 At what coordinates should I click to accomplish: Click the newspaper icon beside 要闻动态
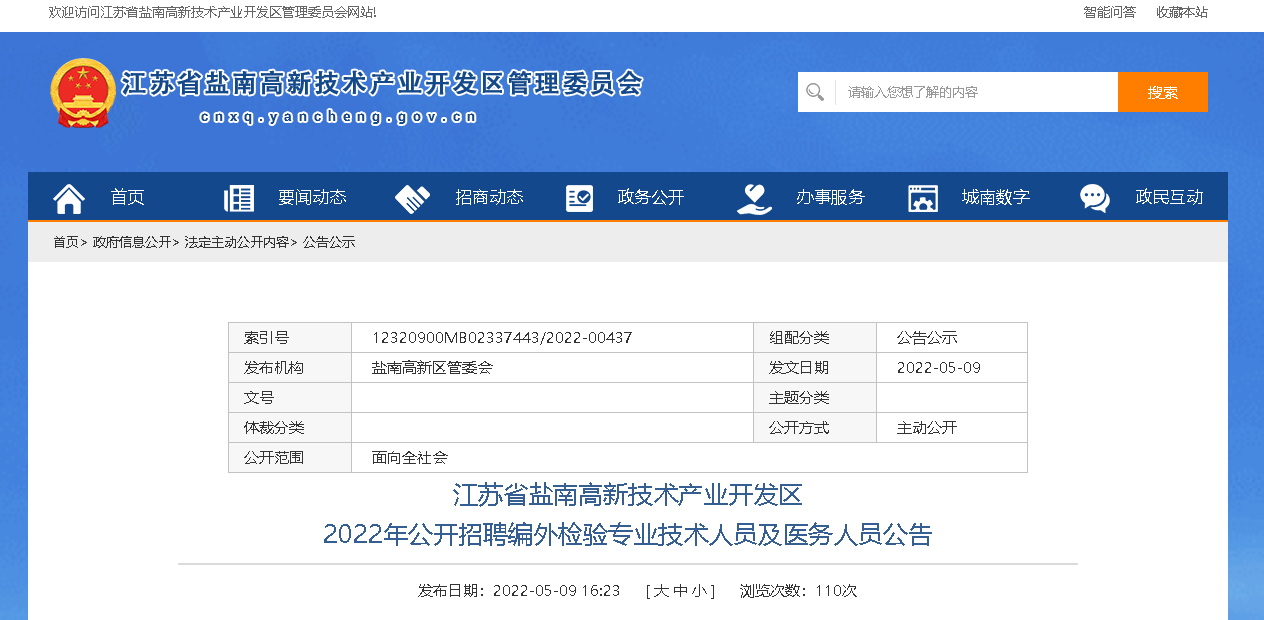click(239, 198)
